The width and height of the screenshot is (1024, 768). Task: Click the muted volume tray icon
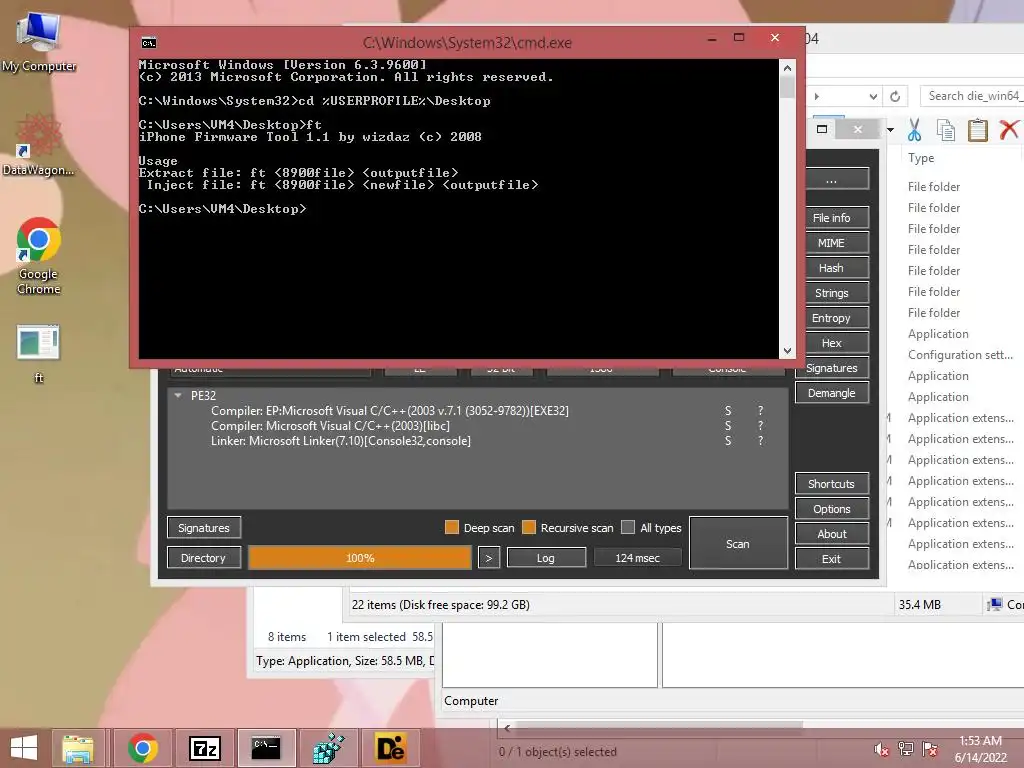(x=881, y=749)
